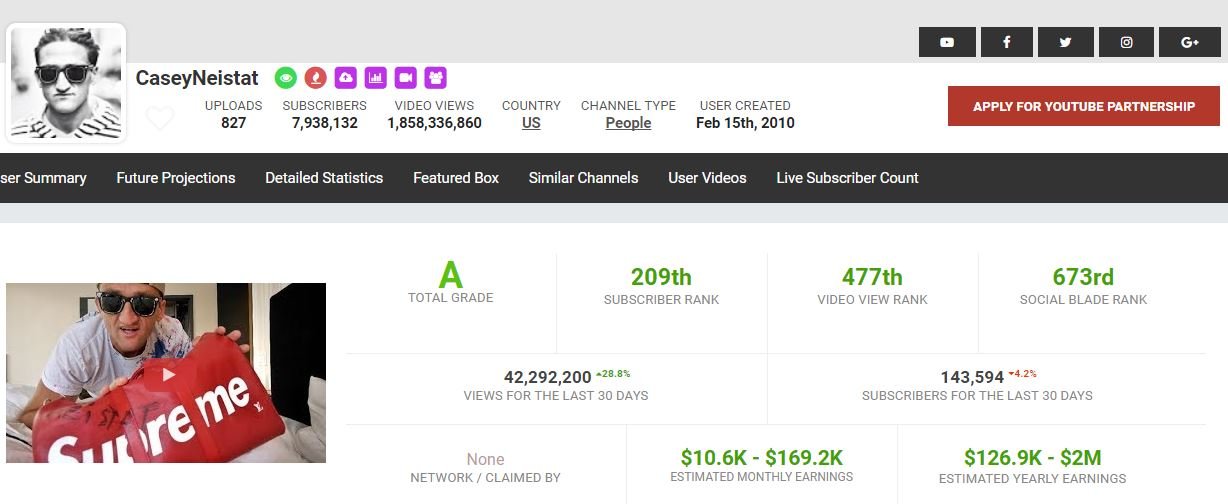Click the purple group of people badge icon

(x=435, y=77)
